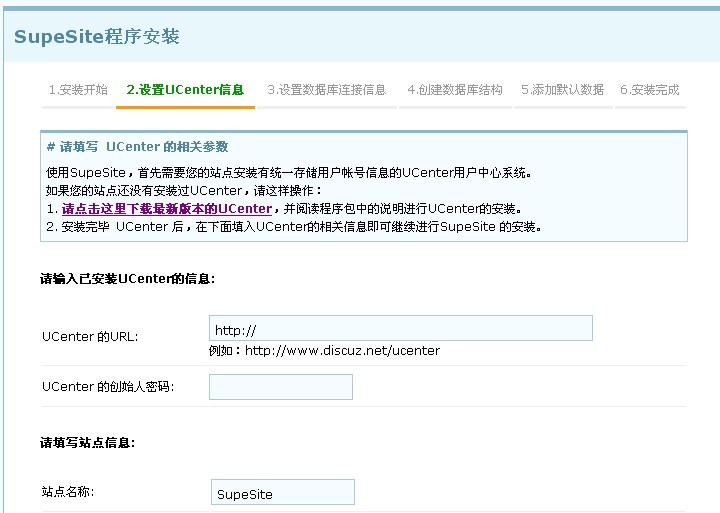Click the heading 请填写 UCenter 的相关参数
Viewport: 720px width, 513px height.
138,147
